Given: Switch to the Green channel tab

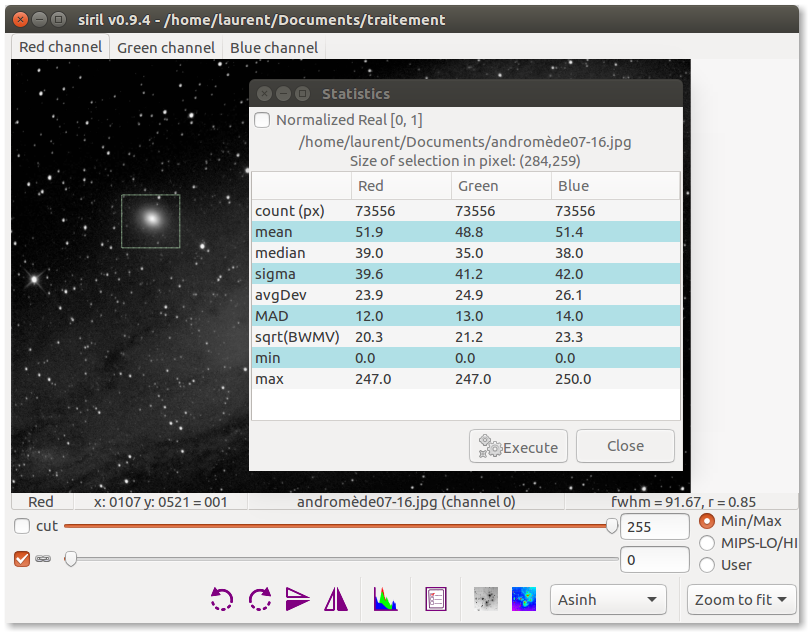Looking at the screenshot, I should pyautogui.click(x=166, y=48).
